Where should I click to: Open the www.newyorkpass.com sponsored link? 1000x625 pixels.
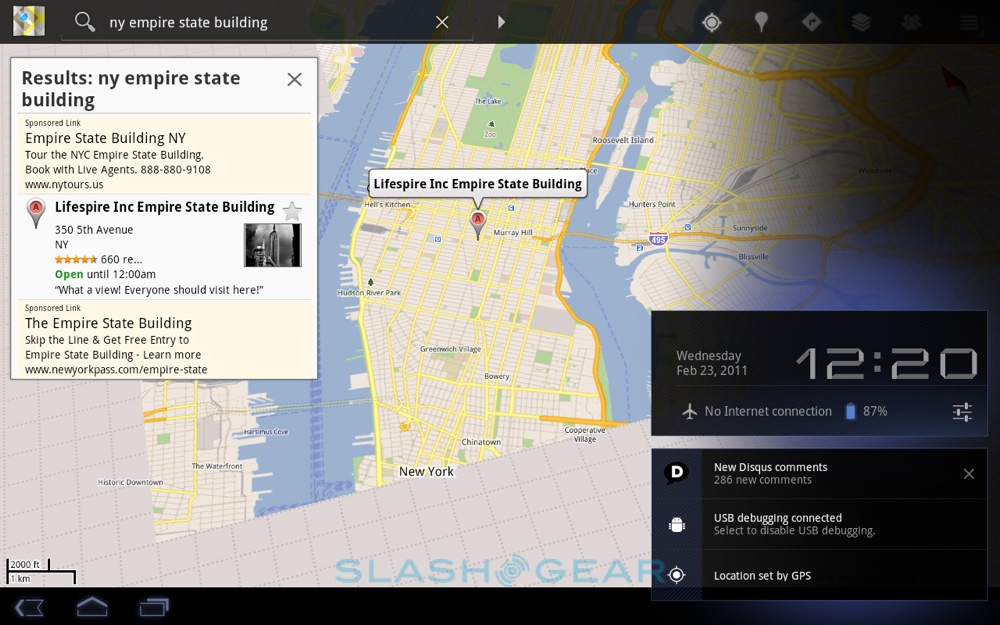116,369
